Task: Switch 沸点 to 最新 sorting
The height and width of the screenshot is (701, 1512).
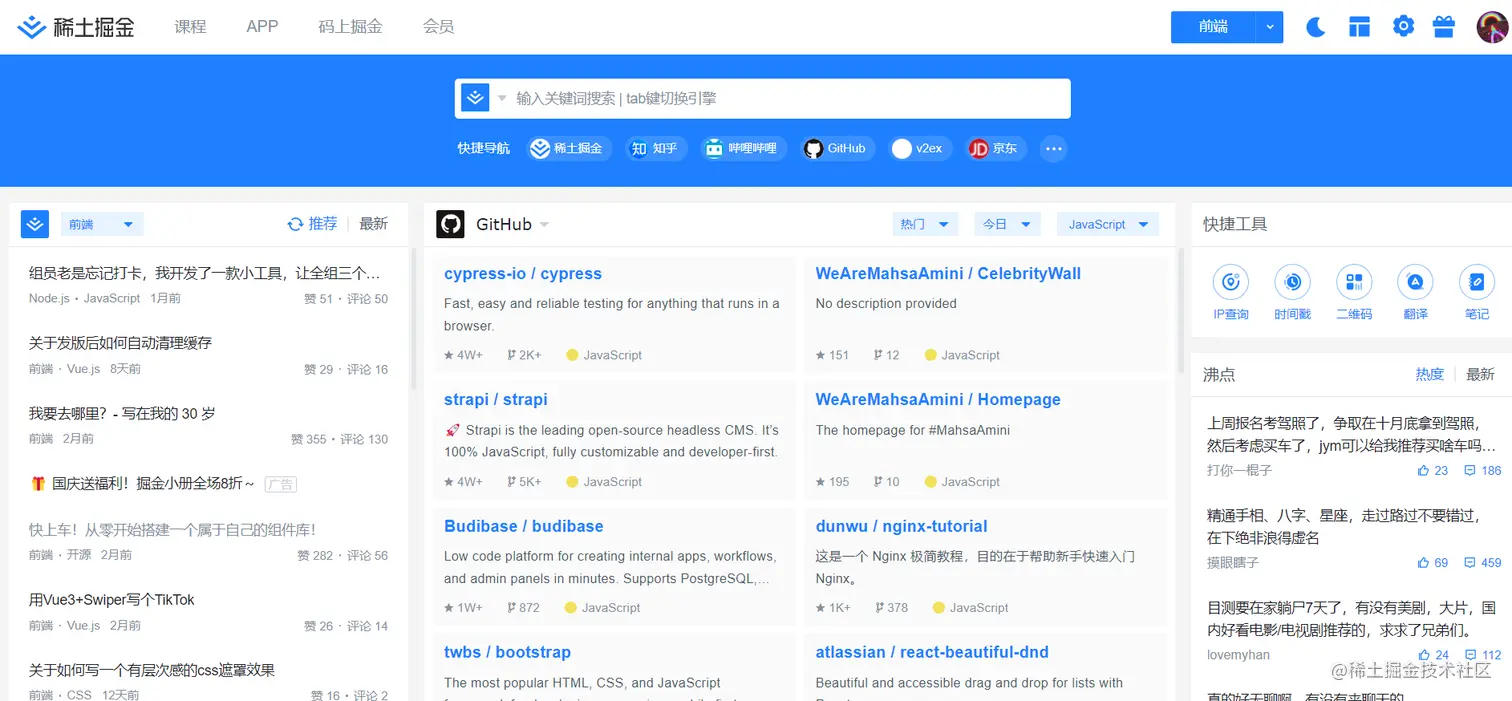Action: [1480, 374]
